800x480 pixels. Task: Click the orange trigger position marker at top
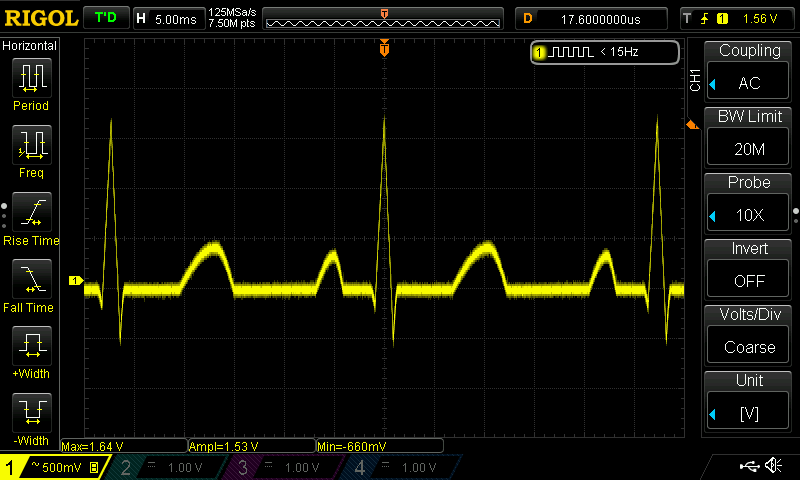coord(384,48)
